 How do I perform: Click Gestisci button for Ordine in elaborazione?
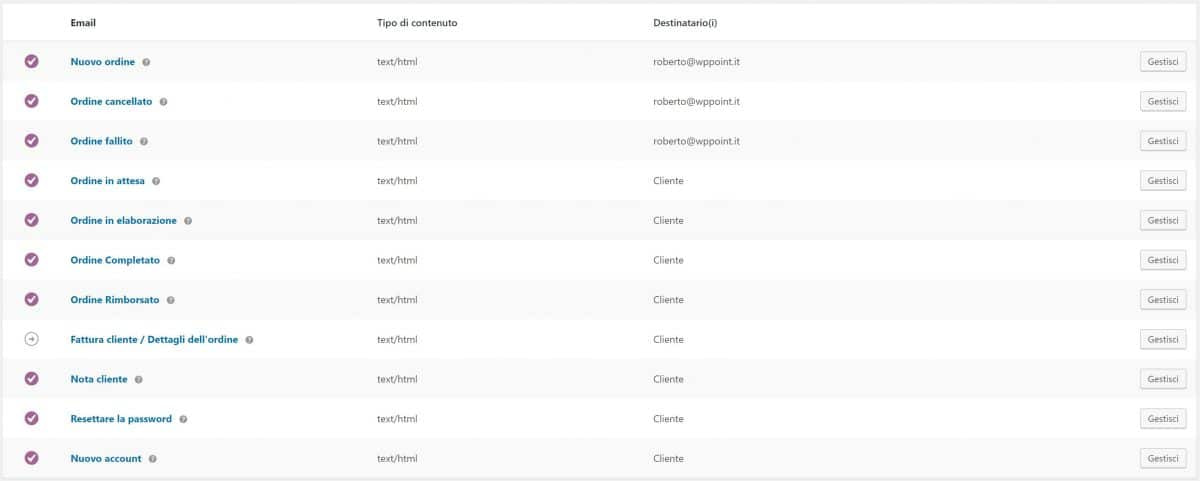coord(1163,221)
